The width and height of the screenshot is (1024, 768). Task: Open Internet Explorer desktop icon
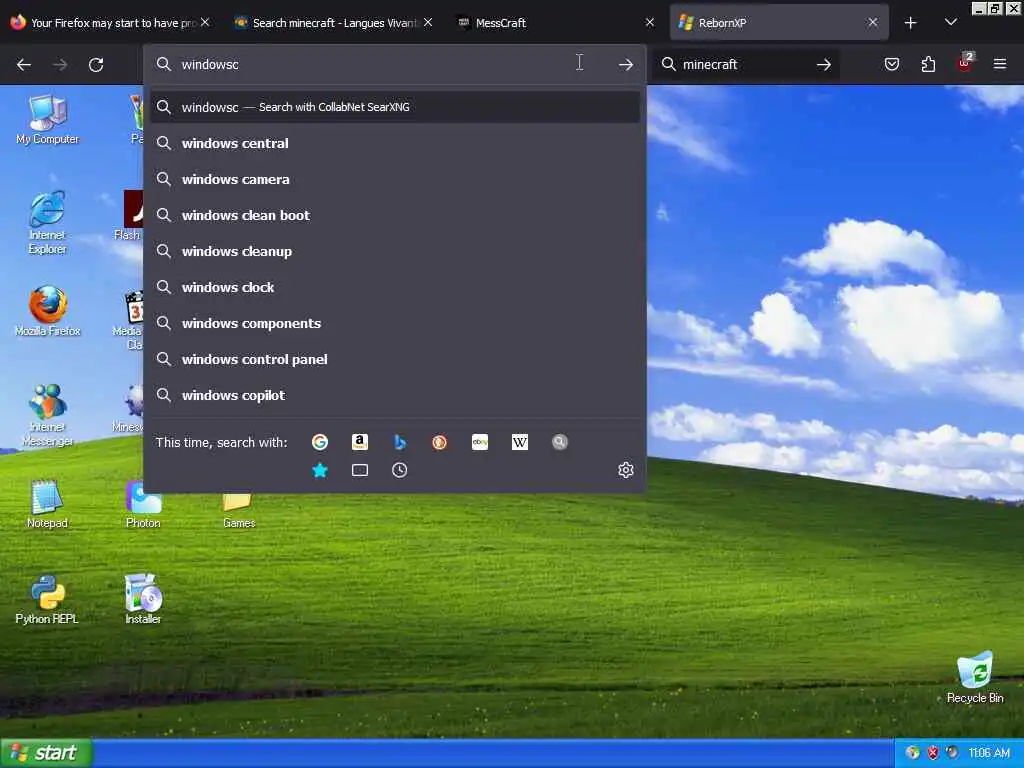47,222
